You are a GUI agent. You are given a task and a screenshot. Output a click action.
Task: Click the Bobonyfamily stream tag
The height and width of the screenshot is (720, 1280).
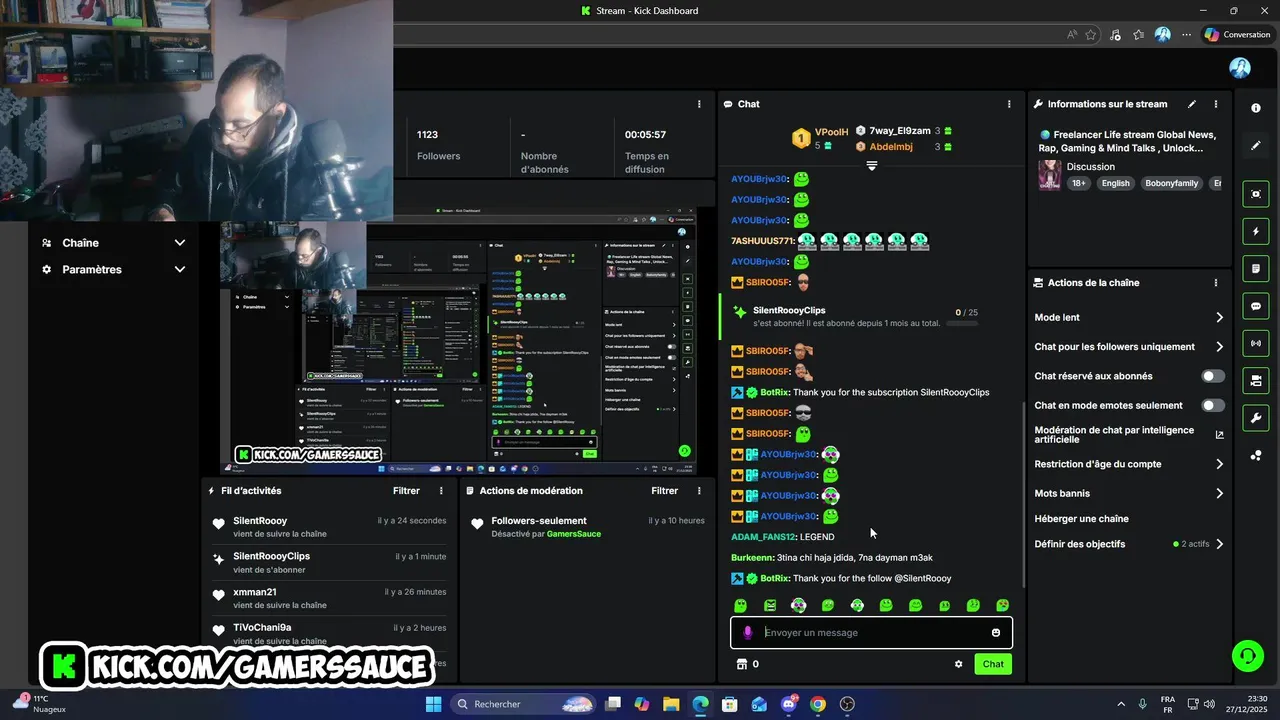[1172, 183]
